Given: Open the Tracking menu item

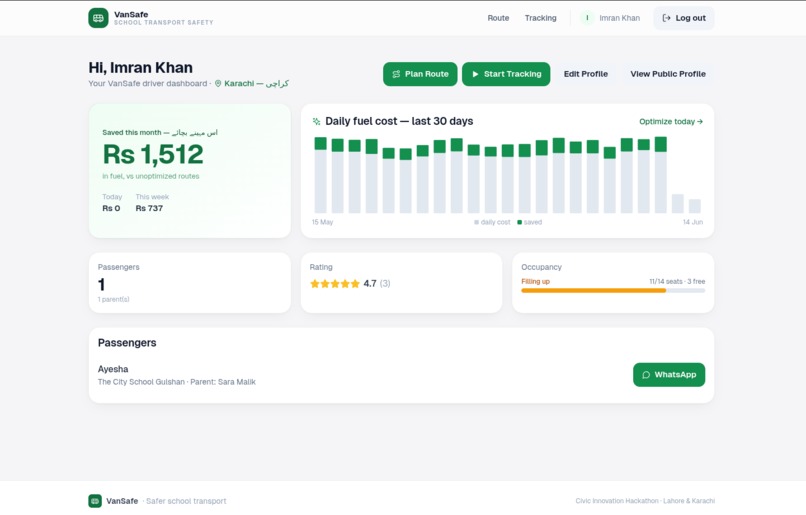Looking at the screenshot, I should (x=540, y=18).
